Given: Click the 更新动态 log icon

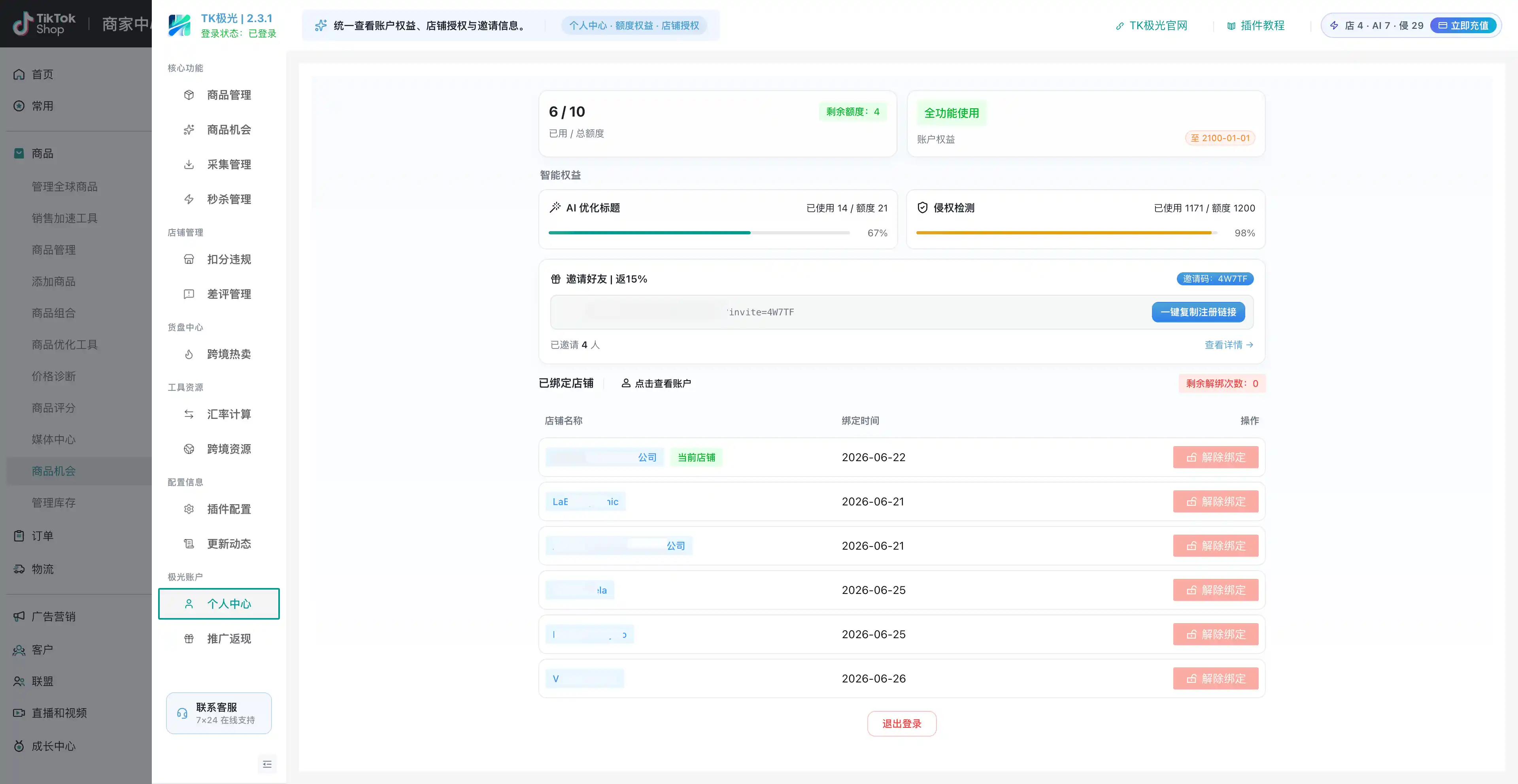Looking at the screenshot, I should [x=189, y=544].
